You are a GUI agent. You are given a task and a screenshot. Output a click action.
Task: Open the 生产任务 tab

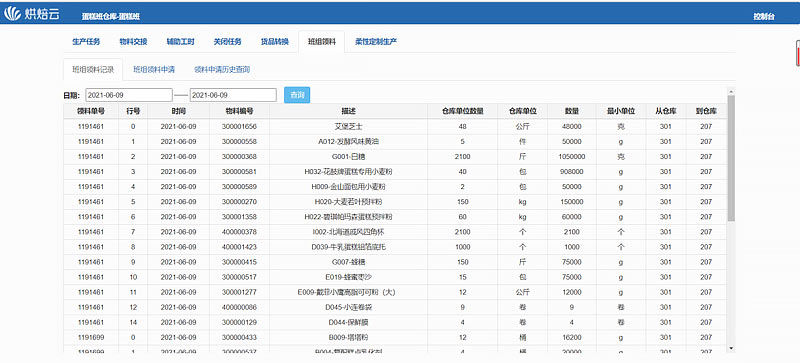[86, 42]
